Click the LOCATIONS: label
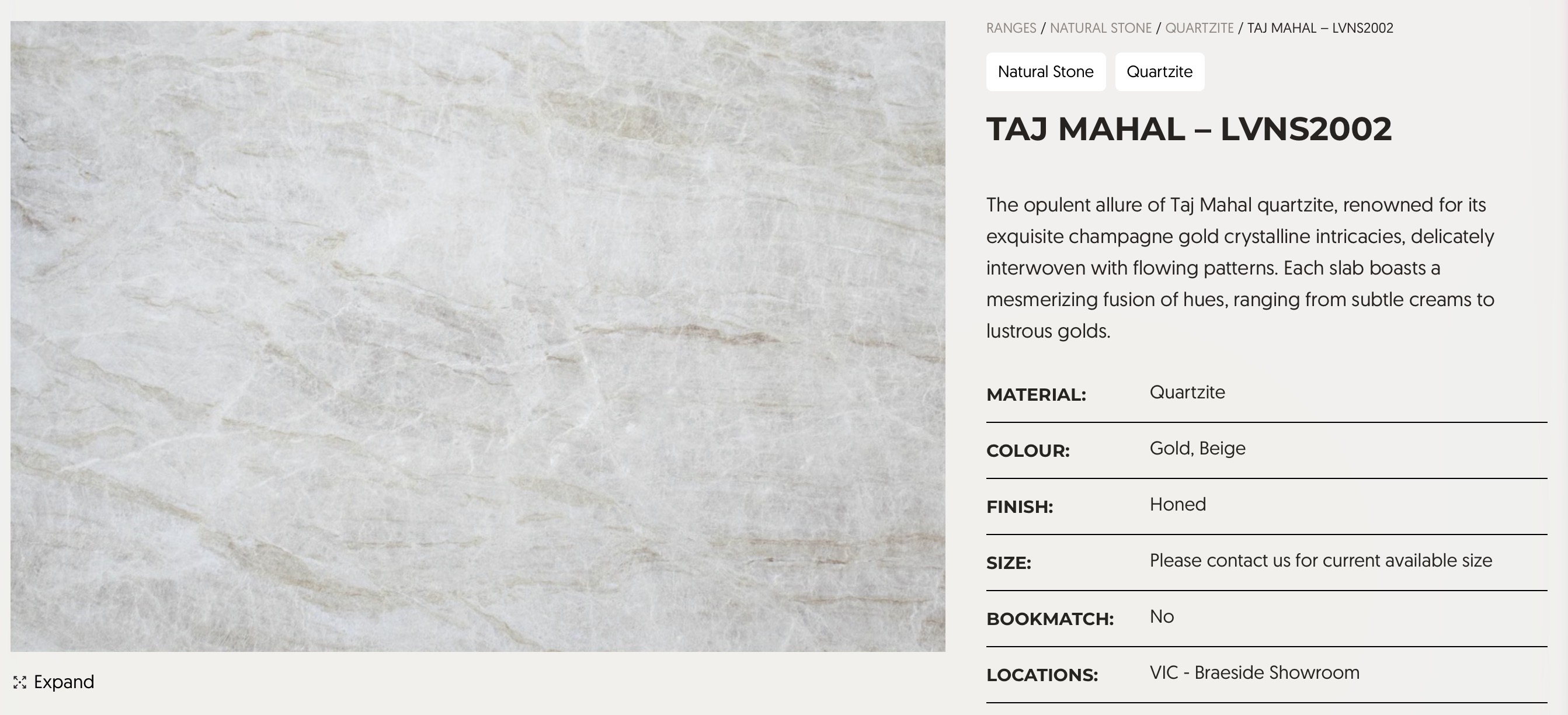The image size is (1568, 715). (x=1042, y=675)
